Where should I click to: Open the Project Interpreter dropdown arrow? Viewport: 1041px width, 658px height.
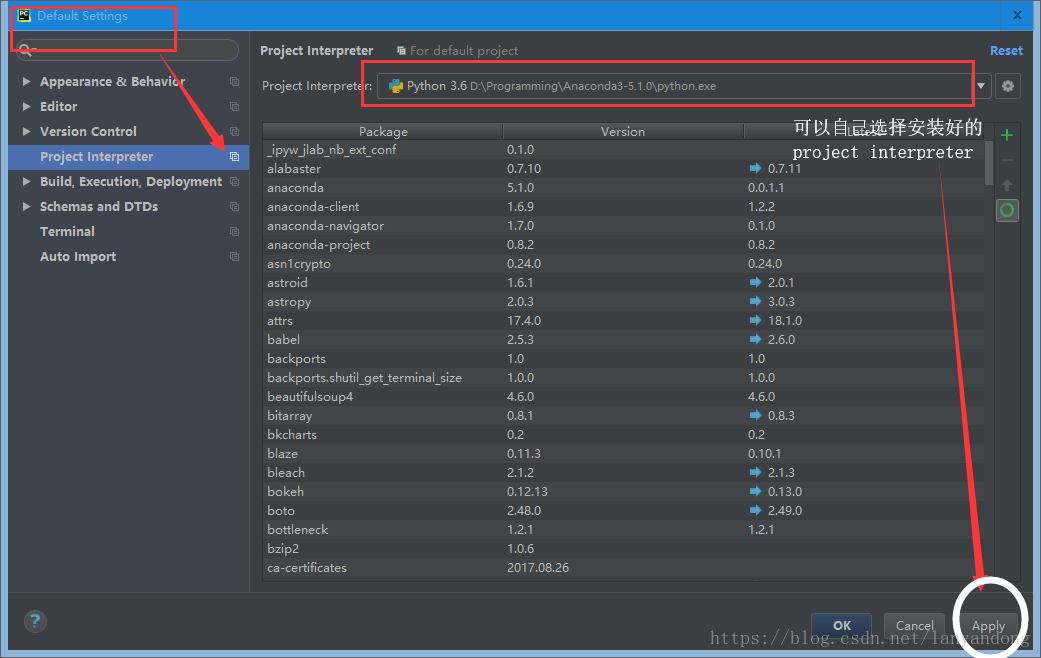tap(981, 86)
